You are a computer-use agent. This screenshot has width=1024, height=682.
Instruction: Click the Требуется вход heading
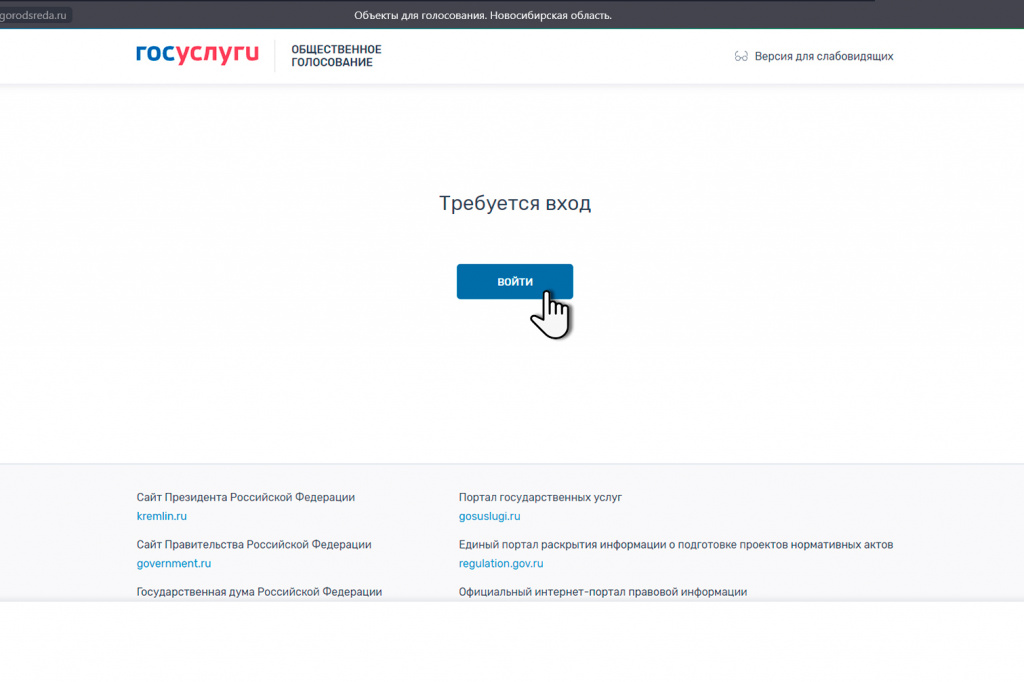tap(515, 203)
